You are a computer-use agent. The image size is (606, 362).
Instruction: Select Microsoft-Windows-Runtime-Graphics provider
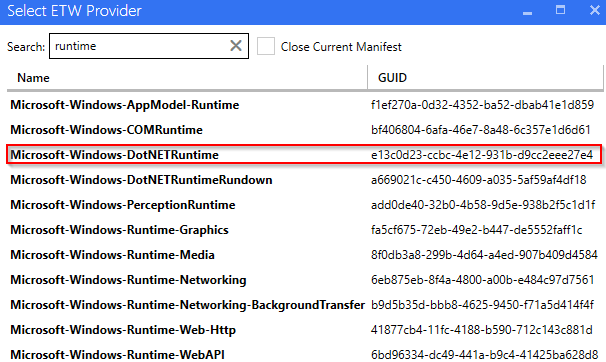119,230
